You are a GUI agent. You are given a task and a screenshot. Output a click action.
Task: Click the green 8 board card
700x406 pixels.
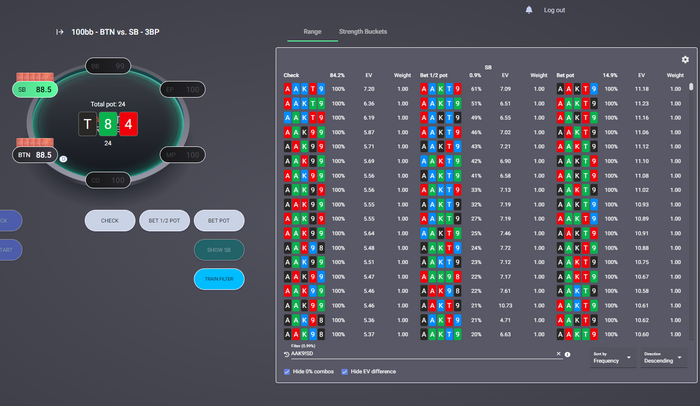click(x=110, y=125)
